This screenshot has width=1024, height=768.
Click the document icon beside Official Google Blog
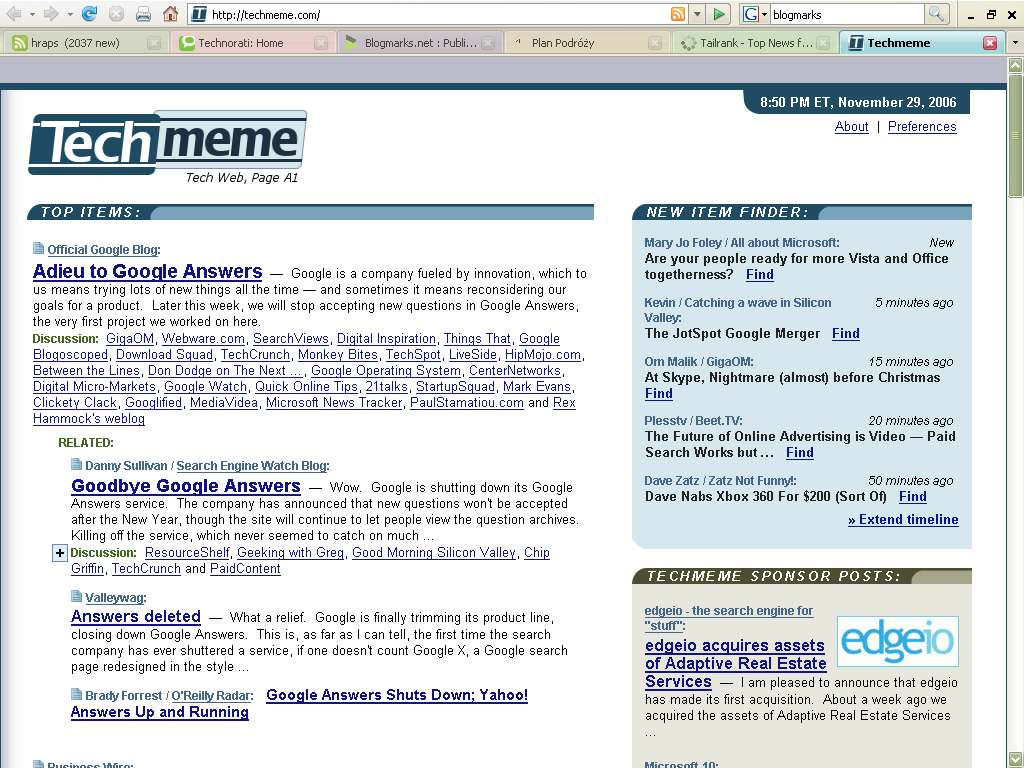39,248
